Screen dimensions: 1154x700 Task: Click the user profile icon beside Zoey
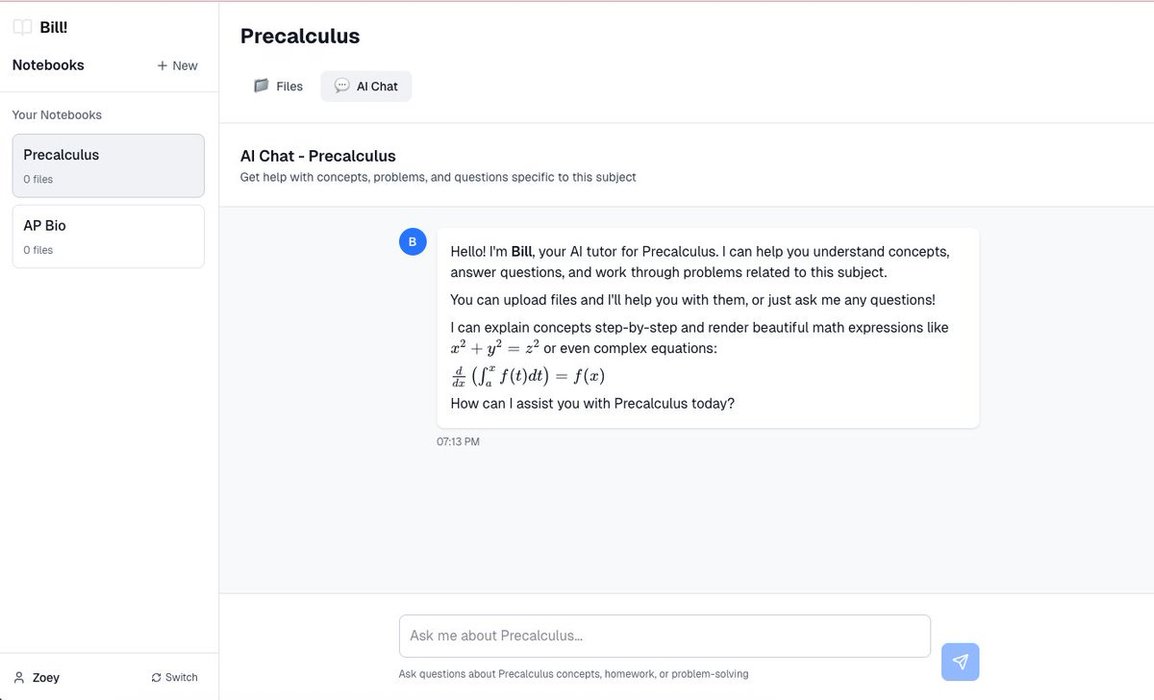coord(19,678)
